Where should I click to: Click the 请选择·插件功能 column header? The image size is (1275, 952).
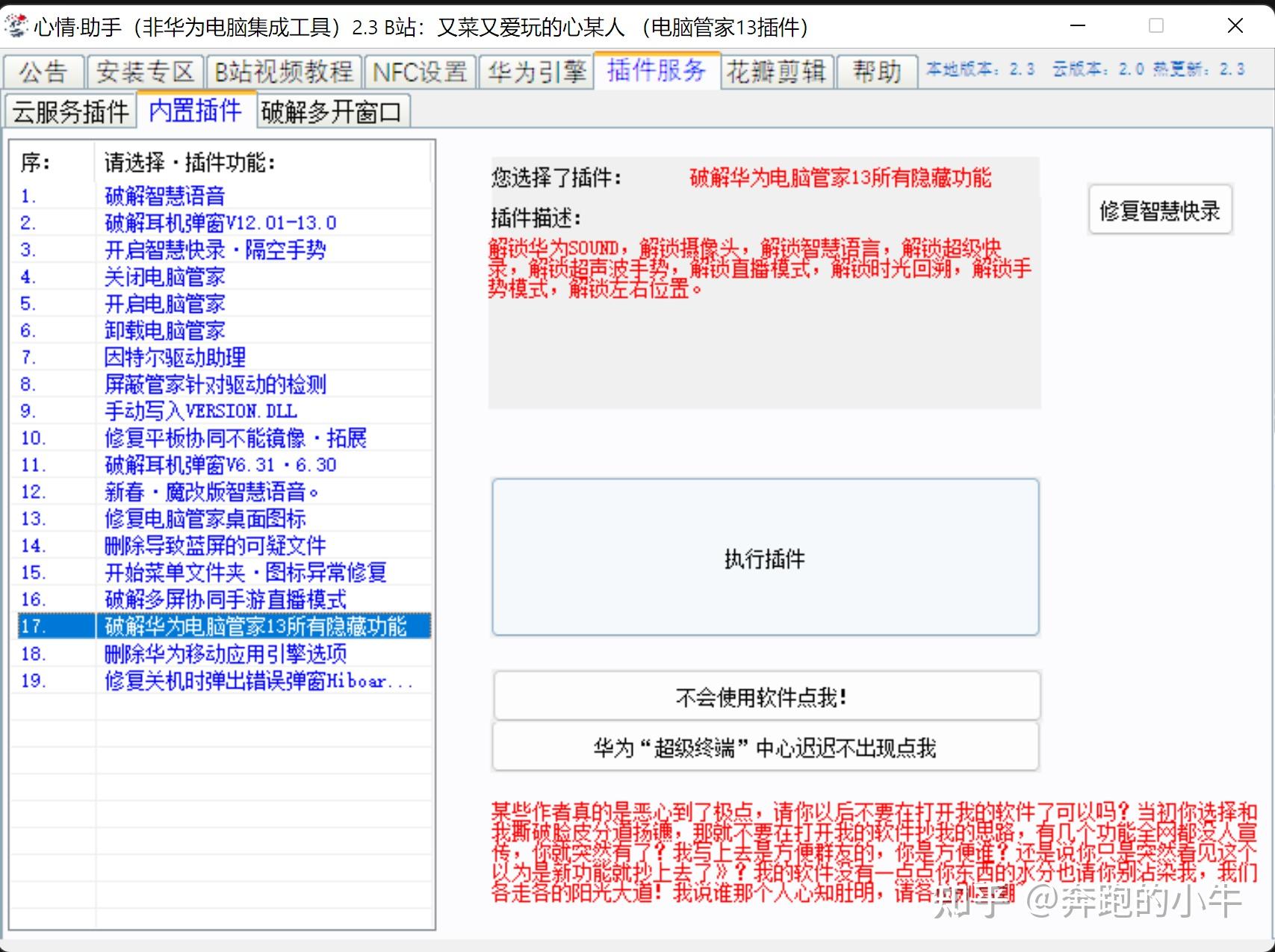pyautogui.click(x=263, y=162)
